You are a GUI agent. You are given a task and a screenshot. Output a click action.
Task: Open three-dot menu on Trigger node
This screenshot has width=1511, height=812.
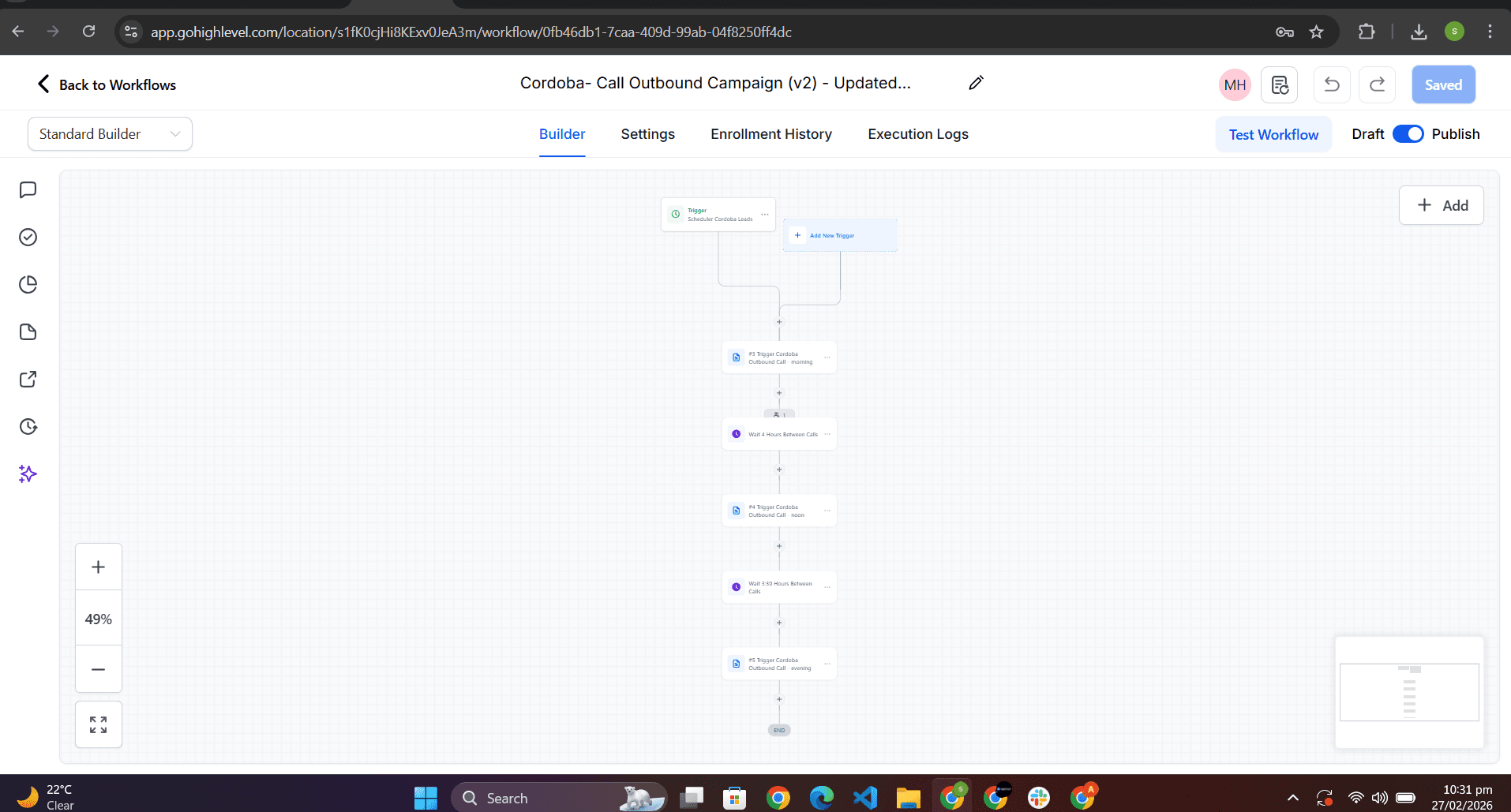click(765, 215)
